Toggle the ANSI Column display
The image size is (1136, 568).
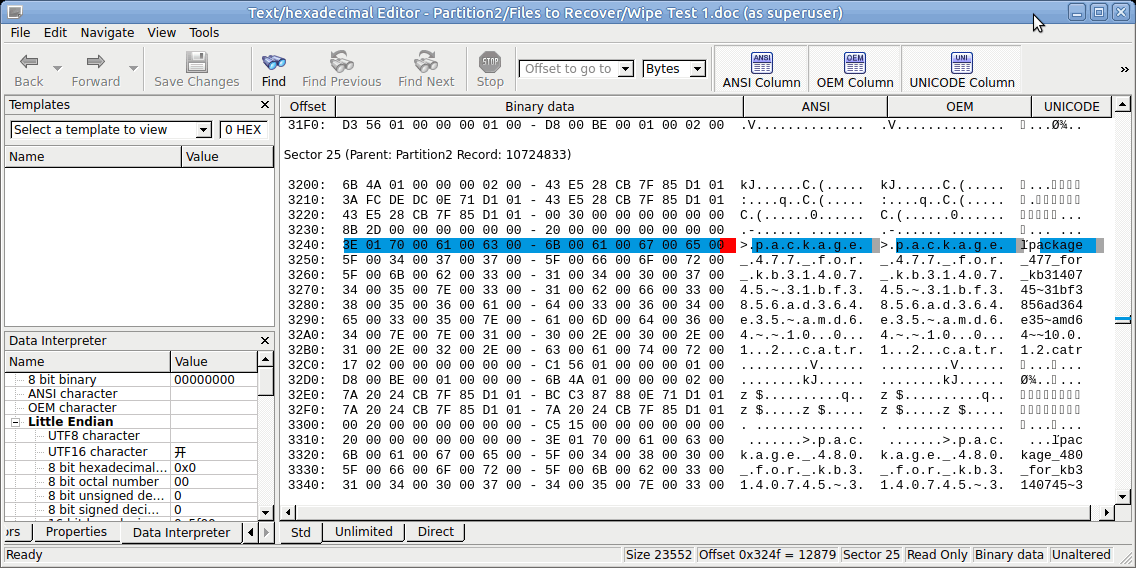(x=761, y=69)
